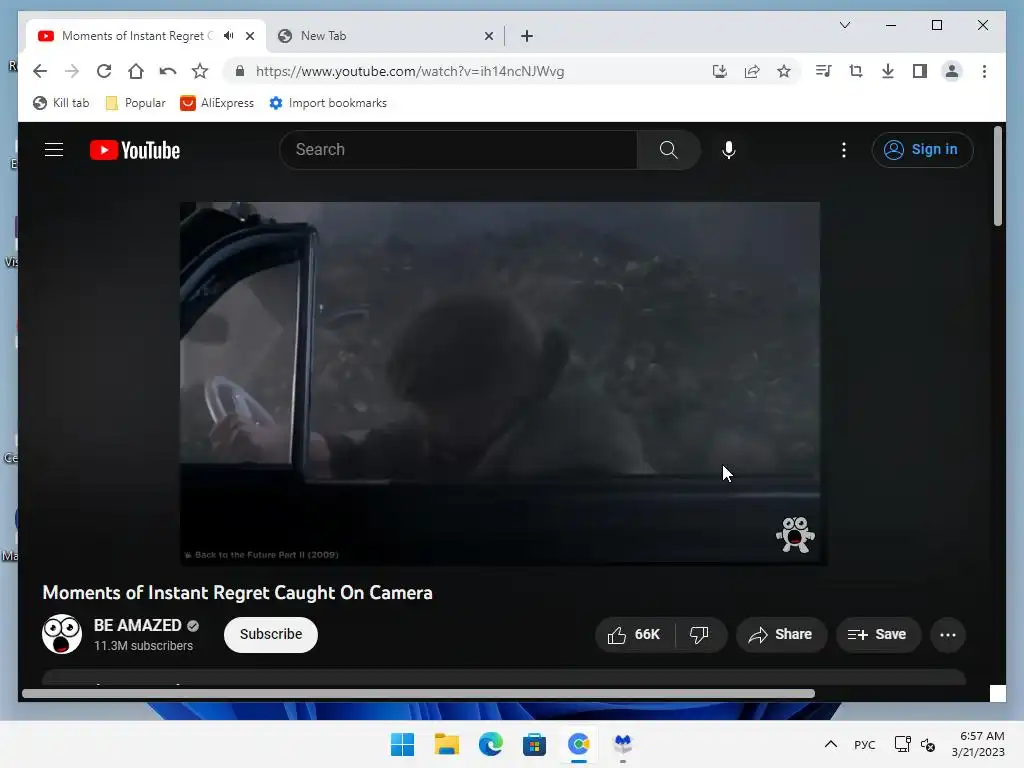Open Microsoft Store from taskbar

click(x=534, y=744)
